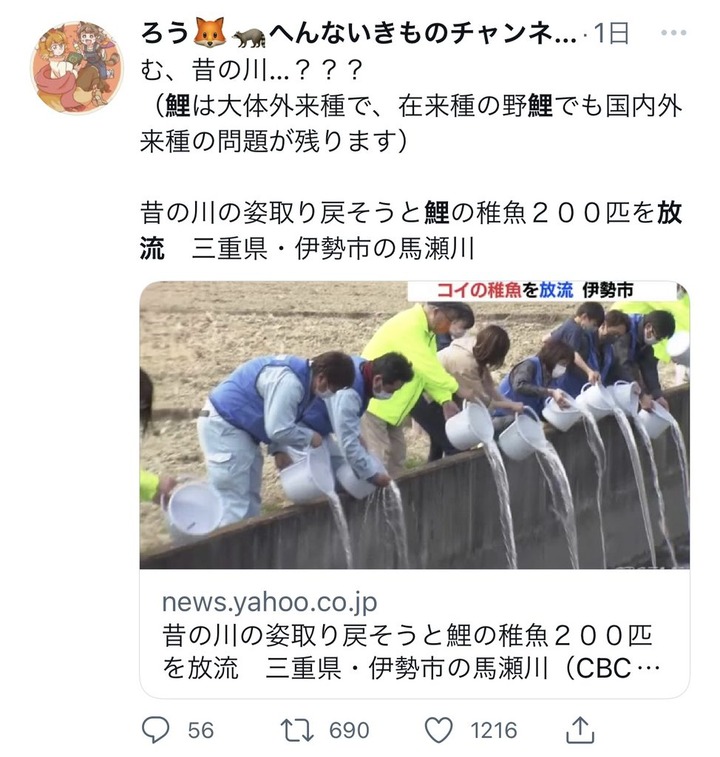View the 1216 likes count
Image resolution: width=720 pixels, height=757 pixels.
pos(494,730)
